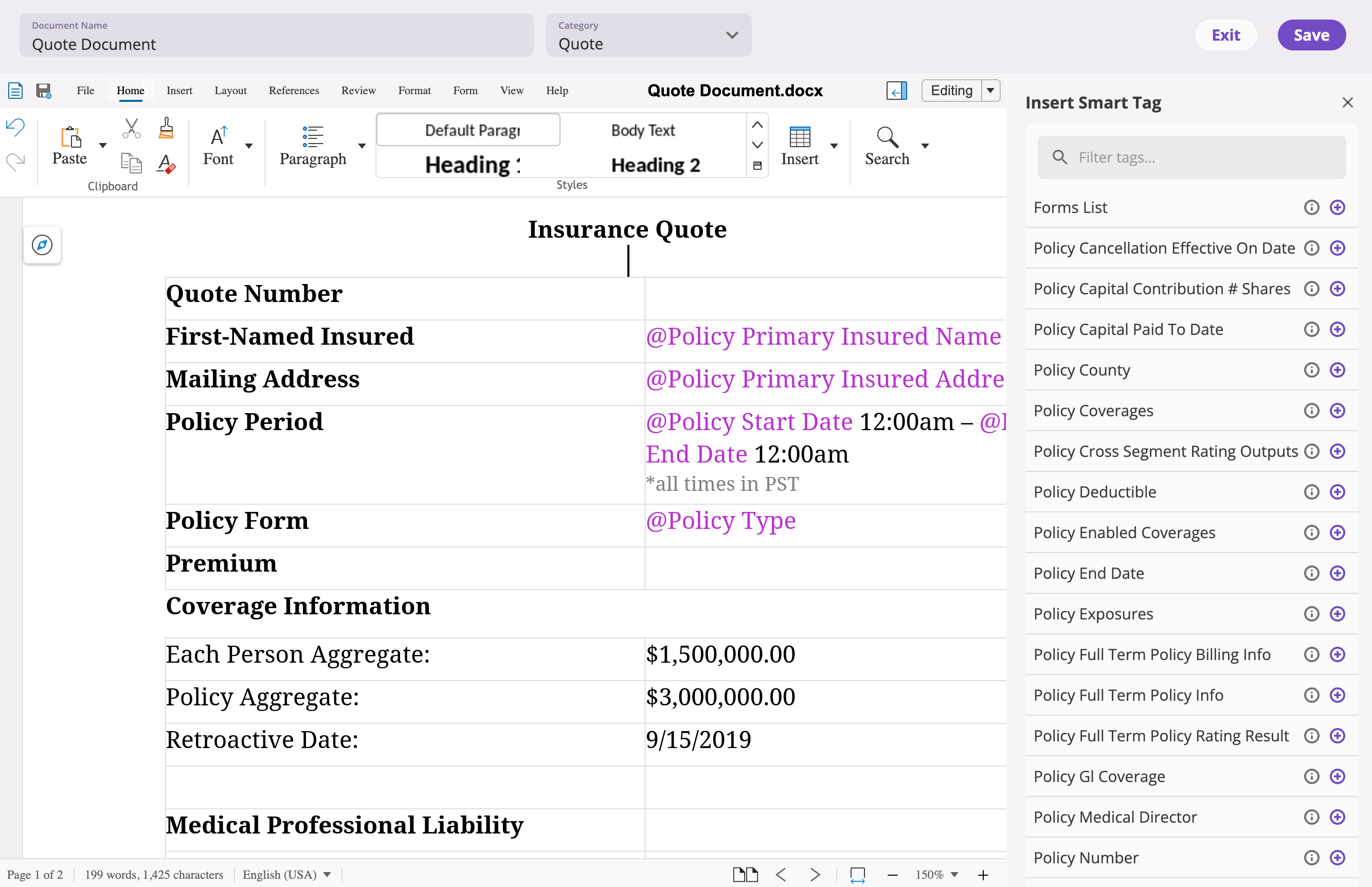This screenshot has width=1372, height=887.
Task: Click the document page icon beside File
Action: click(15, 91)
